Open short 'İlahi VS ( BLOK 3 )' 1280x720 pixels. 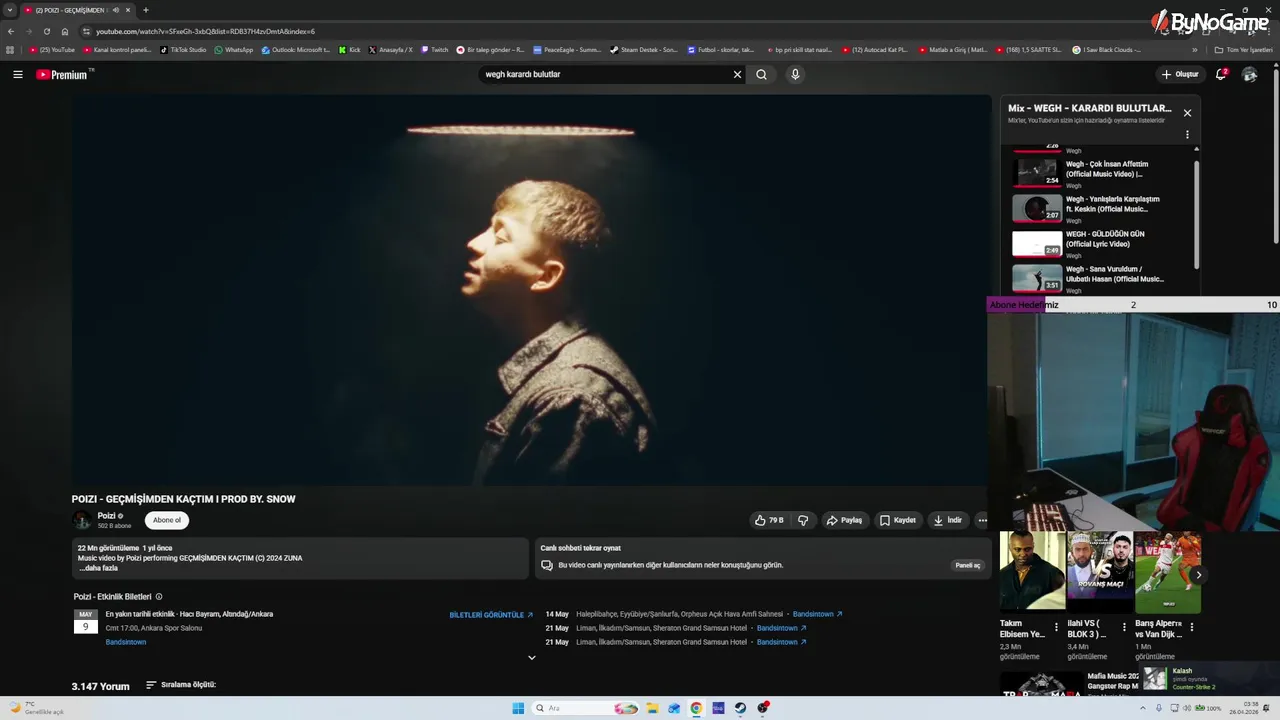pyautogui.click(x=1100, y=571)
